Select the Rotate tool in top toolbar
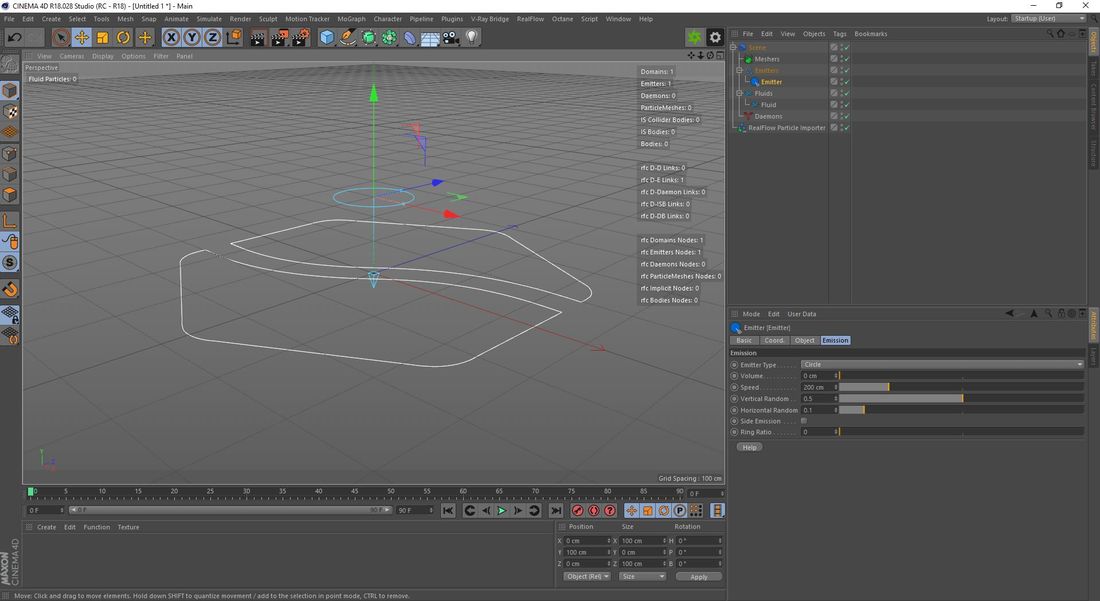This screenshot has width=1100, height=601. (x=124, y=37)
